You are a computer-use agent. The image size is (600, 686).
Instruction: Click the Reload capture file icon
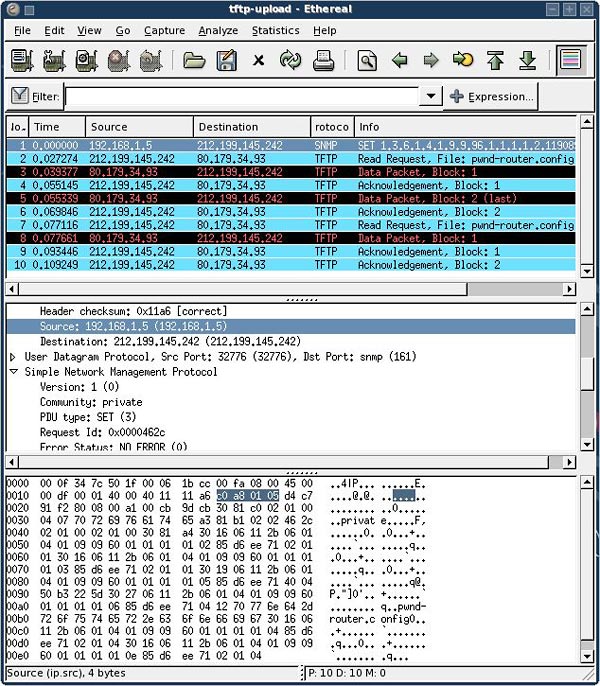[x=290, y=61]
